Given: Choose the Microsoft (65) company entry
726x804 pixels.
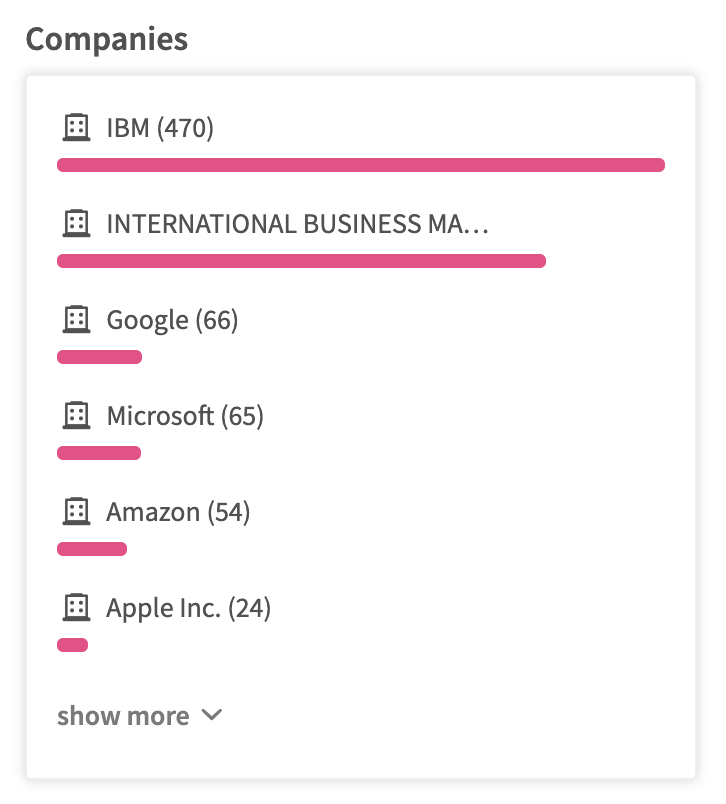Looking at the screenshot, I should (185, 416).
